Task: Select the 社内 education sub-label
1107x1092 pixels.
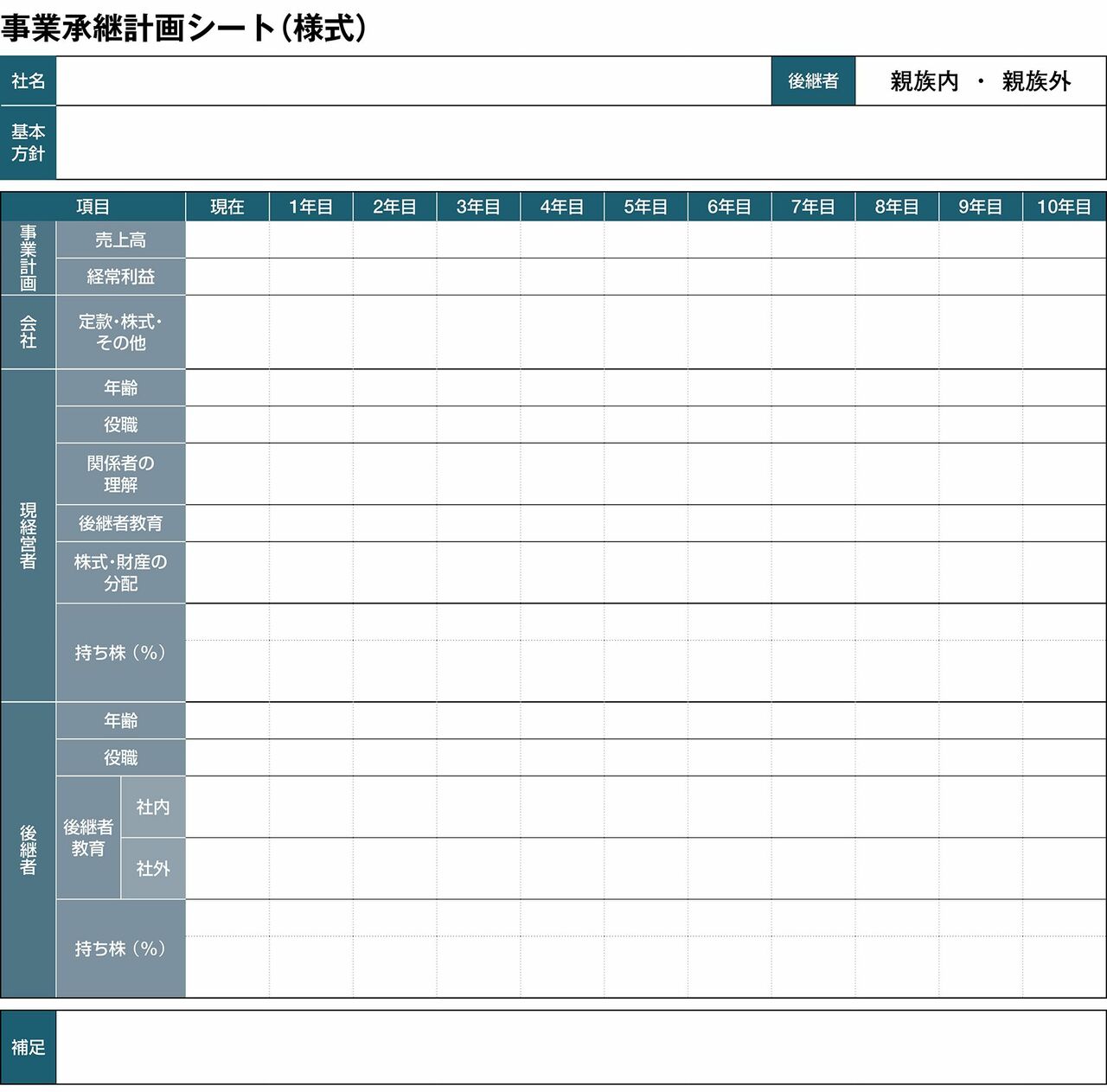Action: (x=153, y=807)
